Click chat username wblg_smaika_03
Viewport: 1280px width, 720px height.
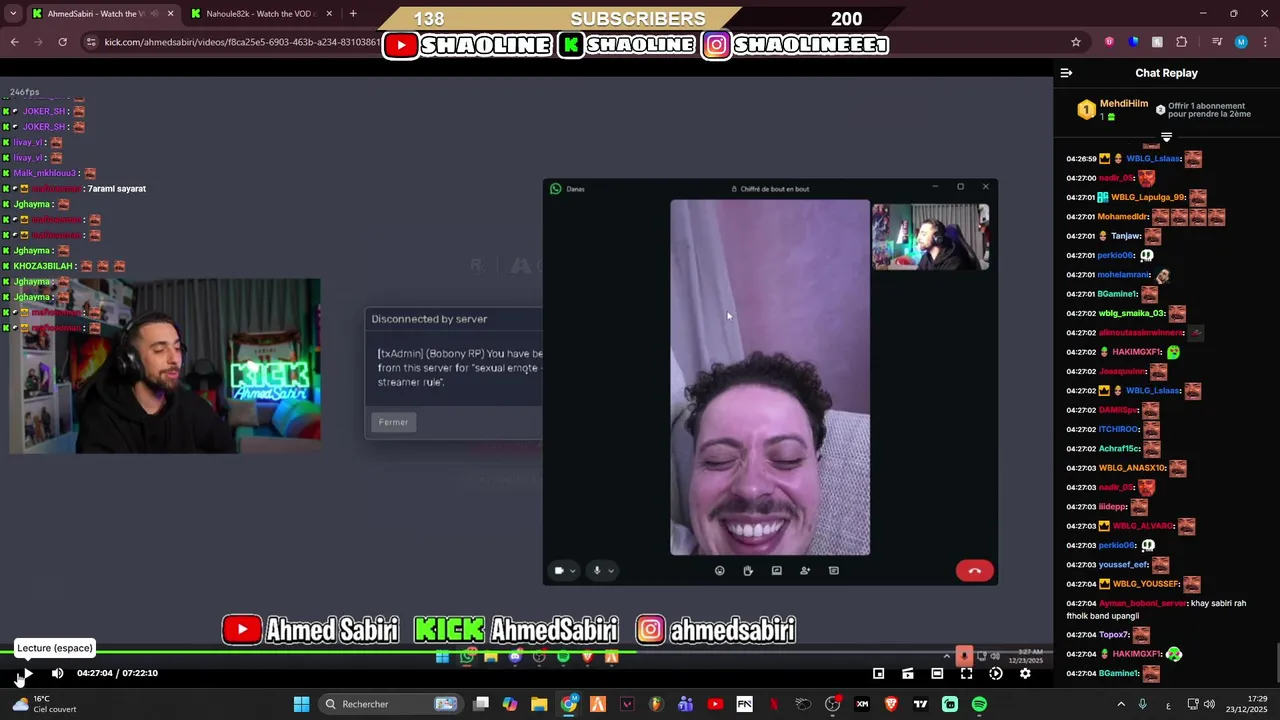click(x=1131, y=314)
